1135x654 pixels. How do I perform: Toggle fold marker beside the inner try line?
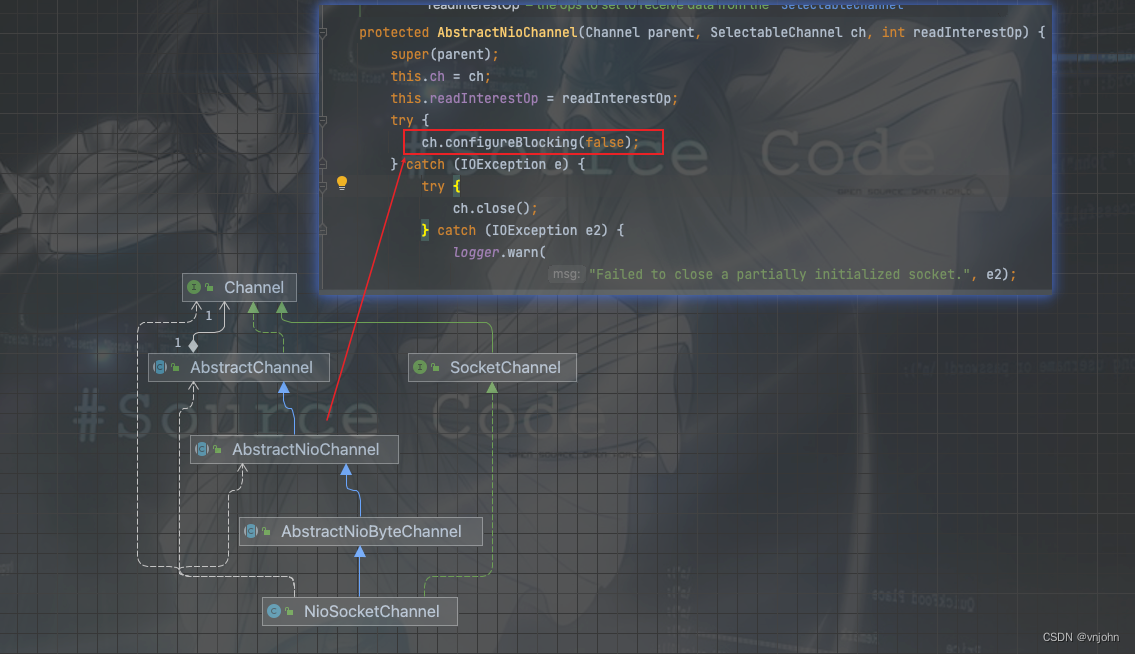pyautogui.click(x=323, y=187)
